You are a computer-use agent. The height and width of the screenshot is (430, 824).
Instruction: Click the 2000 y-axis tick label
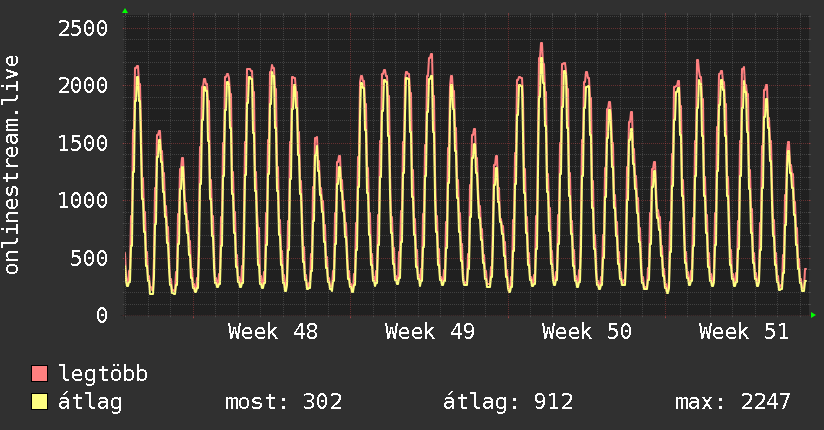[80, 86]
